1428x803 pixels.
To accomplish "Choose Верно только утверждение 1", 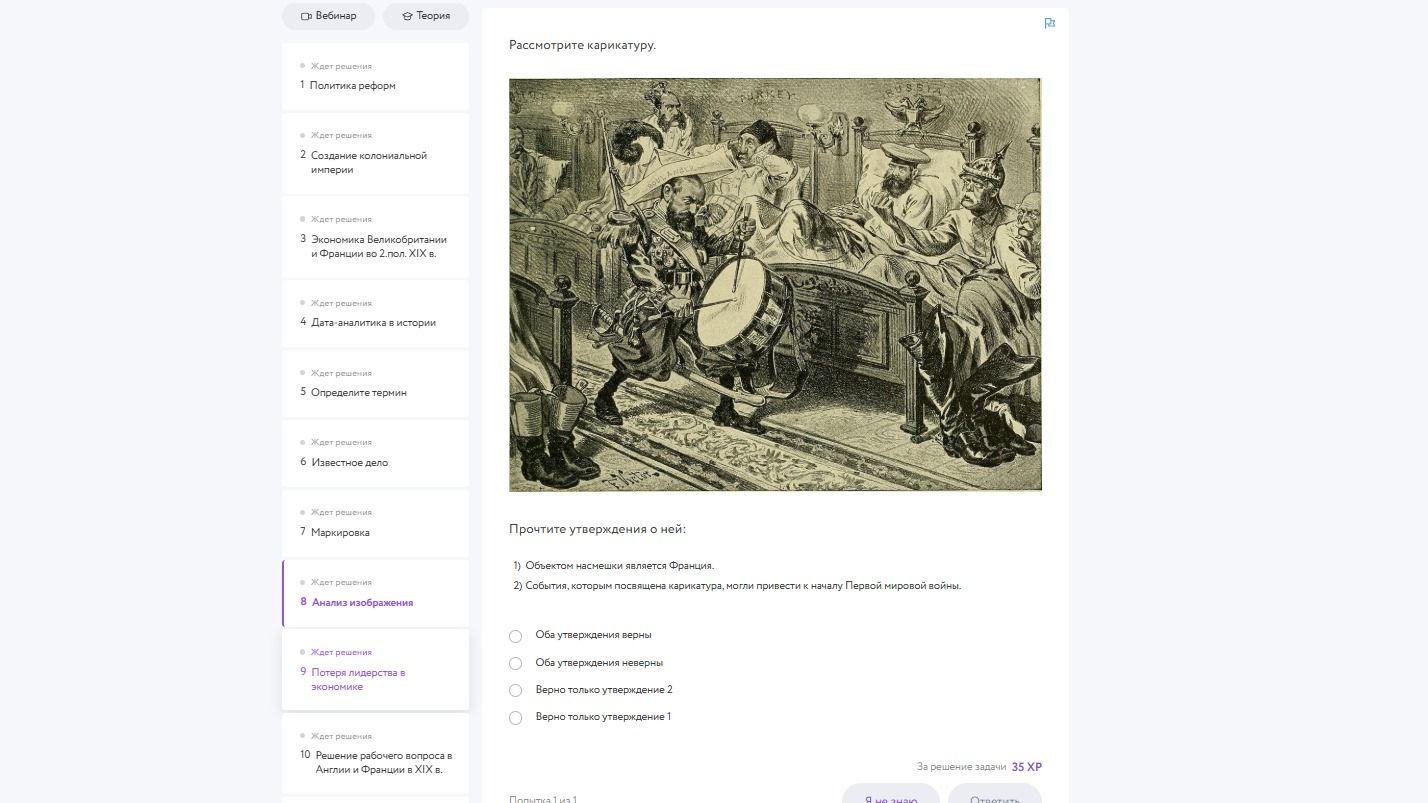I will (515, 717).
